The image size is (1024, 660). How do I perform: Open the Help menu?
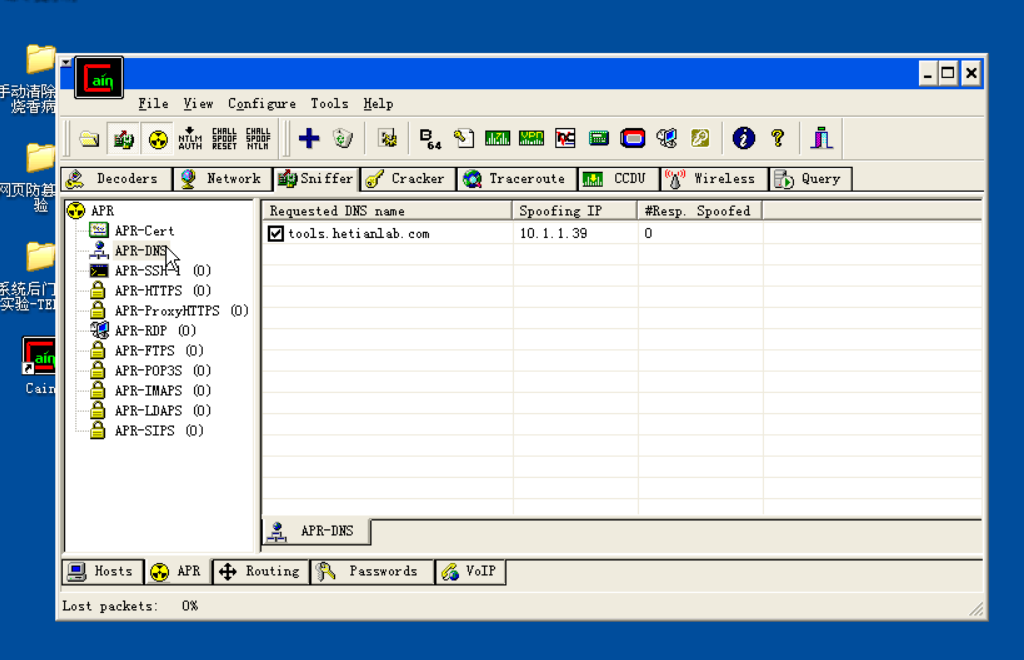tap(378, 103)
